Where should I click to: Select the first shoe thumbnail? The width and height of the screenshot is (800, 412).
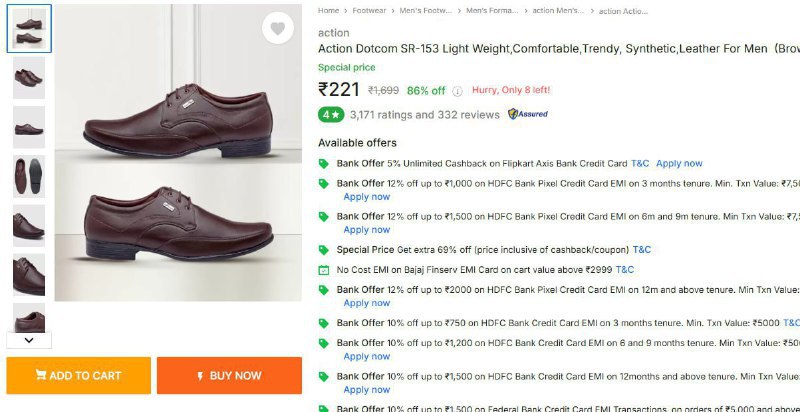coord(28,29)
